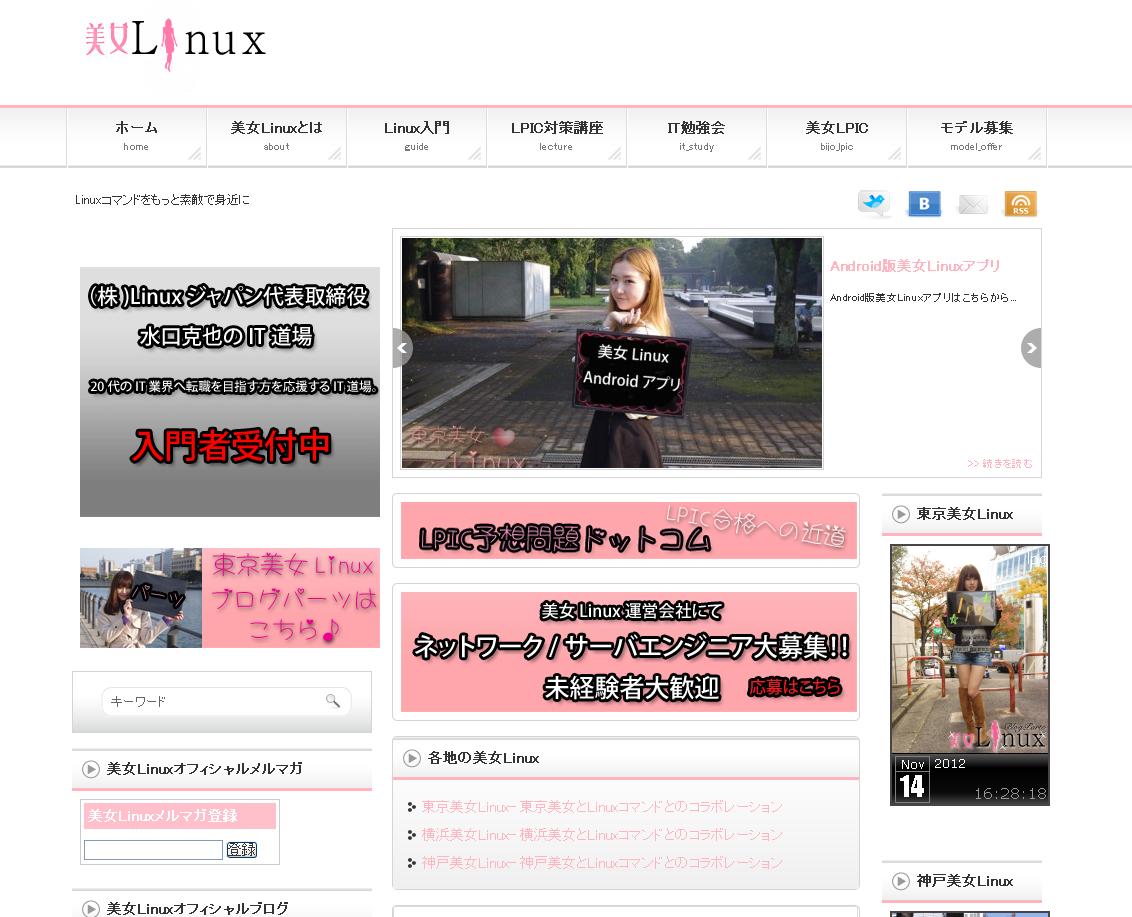Go to モデル募集 menu item
Viewport: 1132px width, 917px height.
click(x=976, y=136)
